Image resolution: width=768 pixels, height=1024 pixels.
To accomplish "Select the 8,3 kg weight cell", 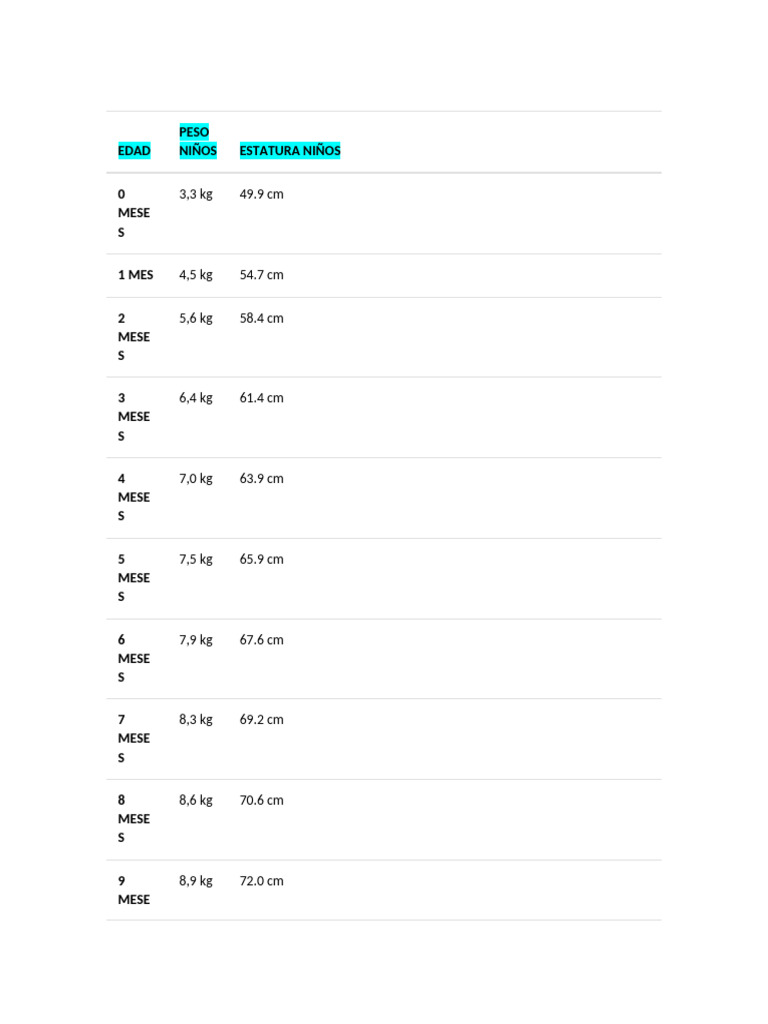I will tap(196, 720).
